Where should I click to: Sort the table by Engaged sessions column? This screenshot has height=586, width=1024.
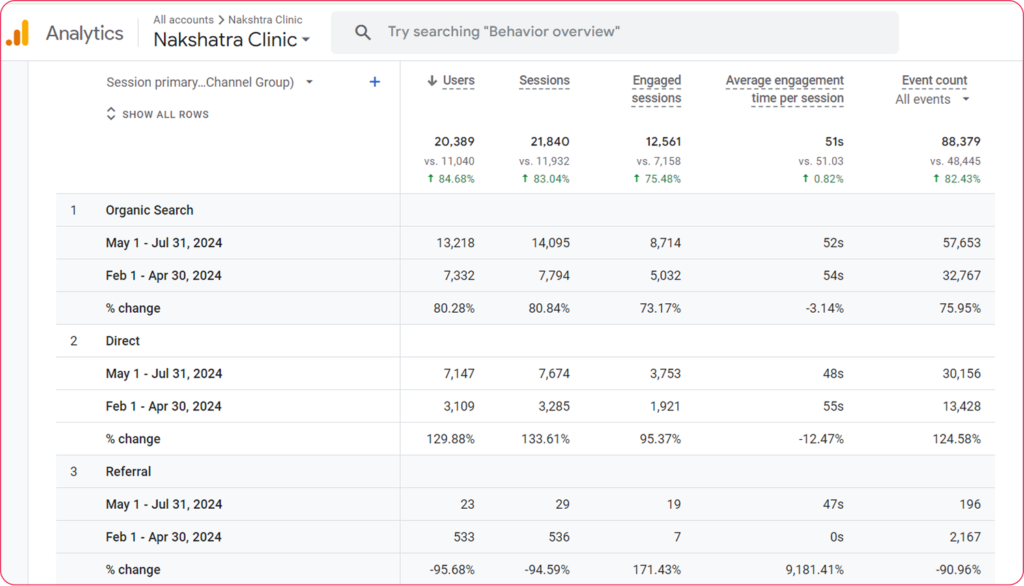tap(656, 89)
